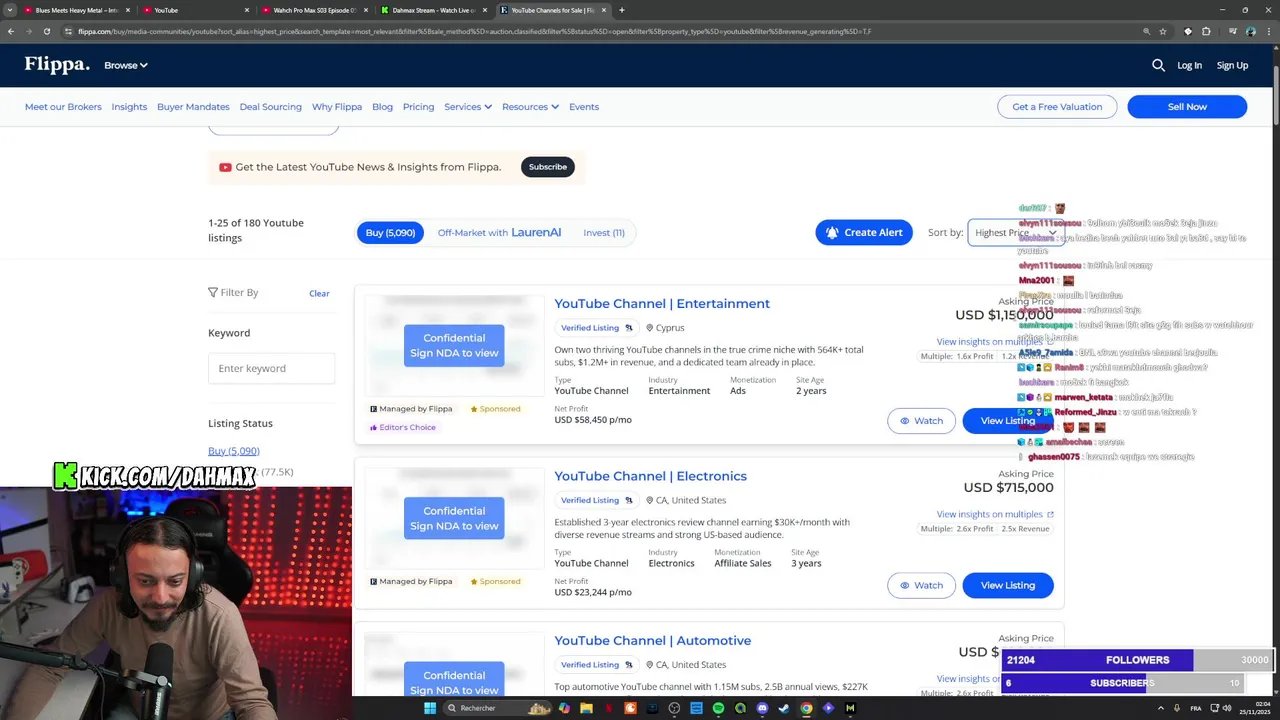
Task: Bookmark this page with the star icon
Action: [x=1163, y=31]
